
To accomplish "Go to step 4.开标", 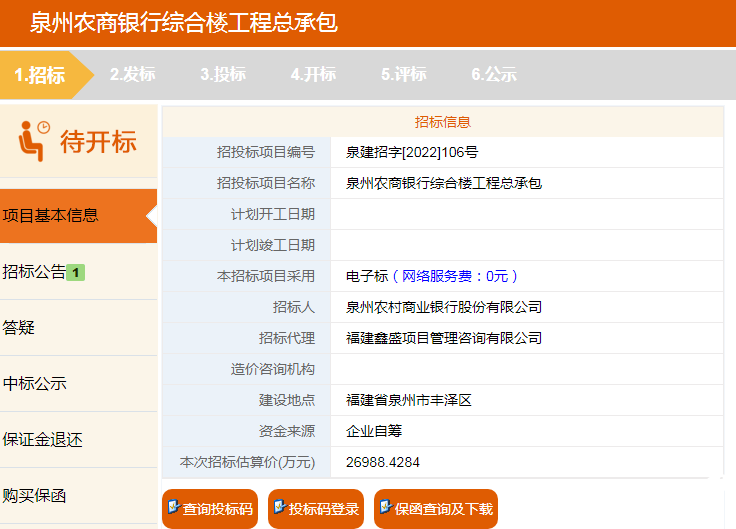I will pyautogui.click(x=313, y=74).
